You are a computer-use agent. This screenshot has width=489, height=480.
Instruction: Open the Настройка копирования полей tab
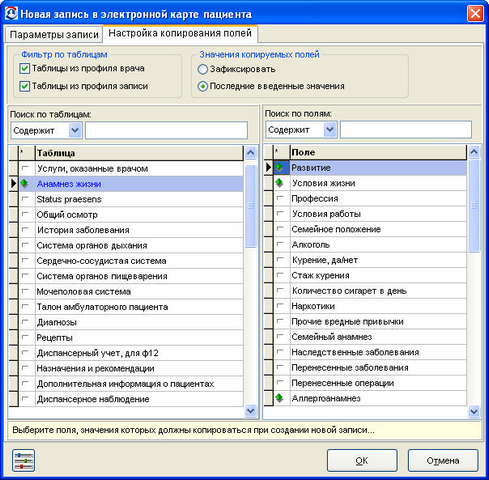click(x=180, y=34)
